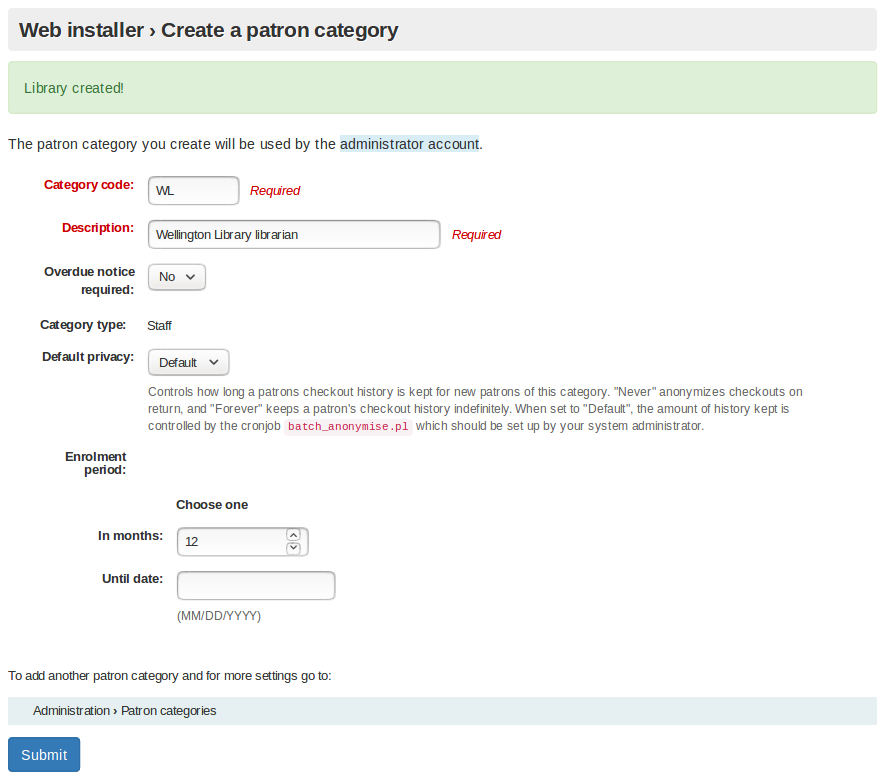The image size is (884, 780).
Task: Open Administration › Patron categories link
Action: click(124, 711)
